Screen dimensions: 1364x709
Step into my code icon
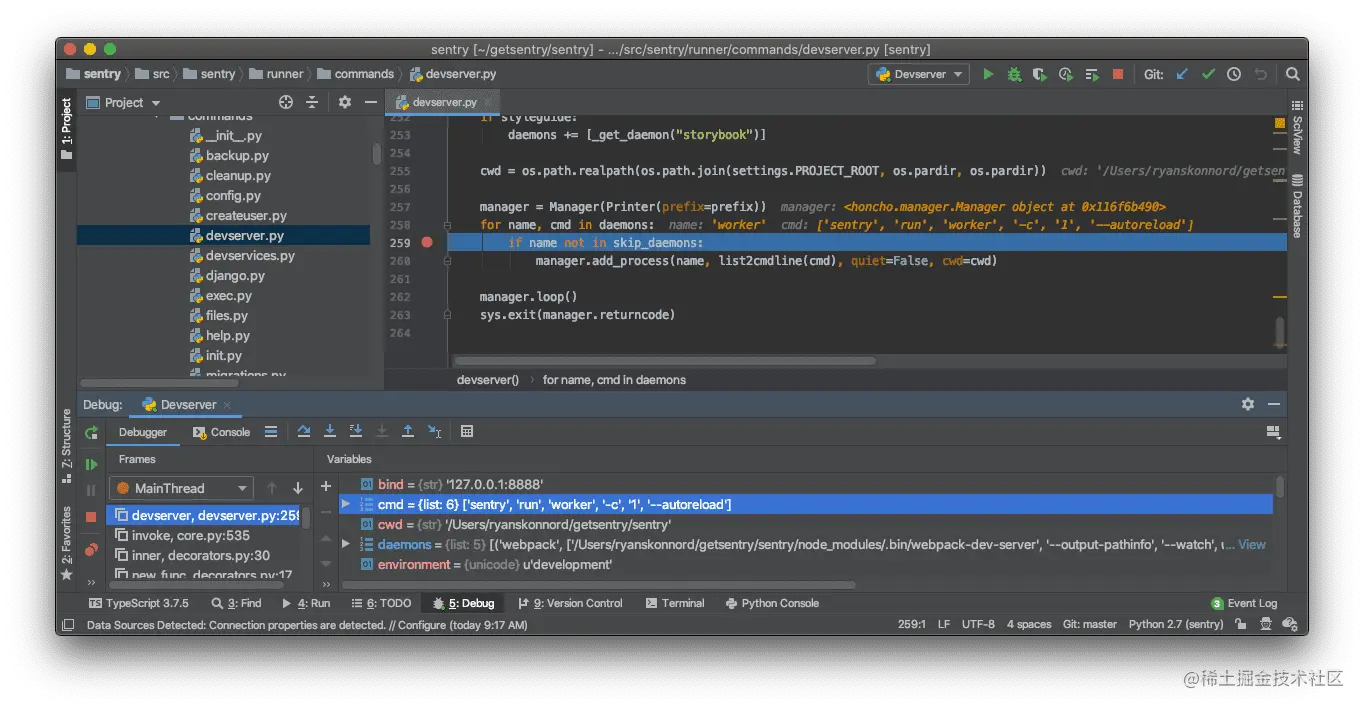click(356, 432)
